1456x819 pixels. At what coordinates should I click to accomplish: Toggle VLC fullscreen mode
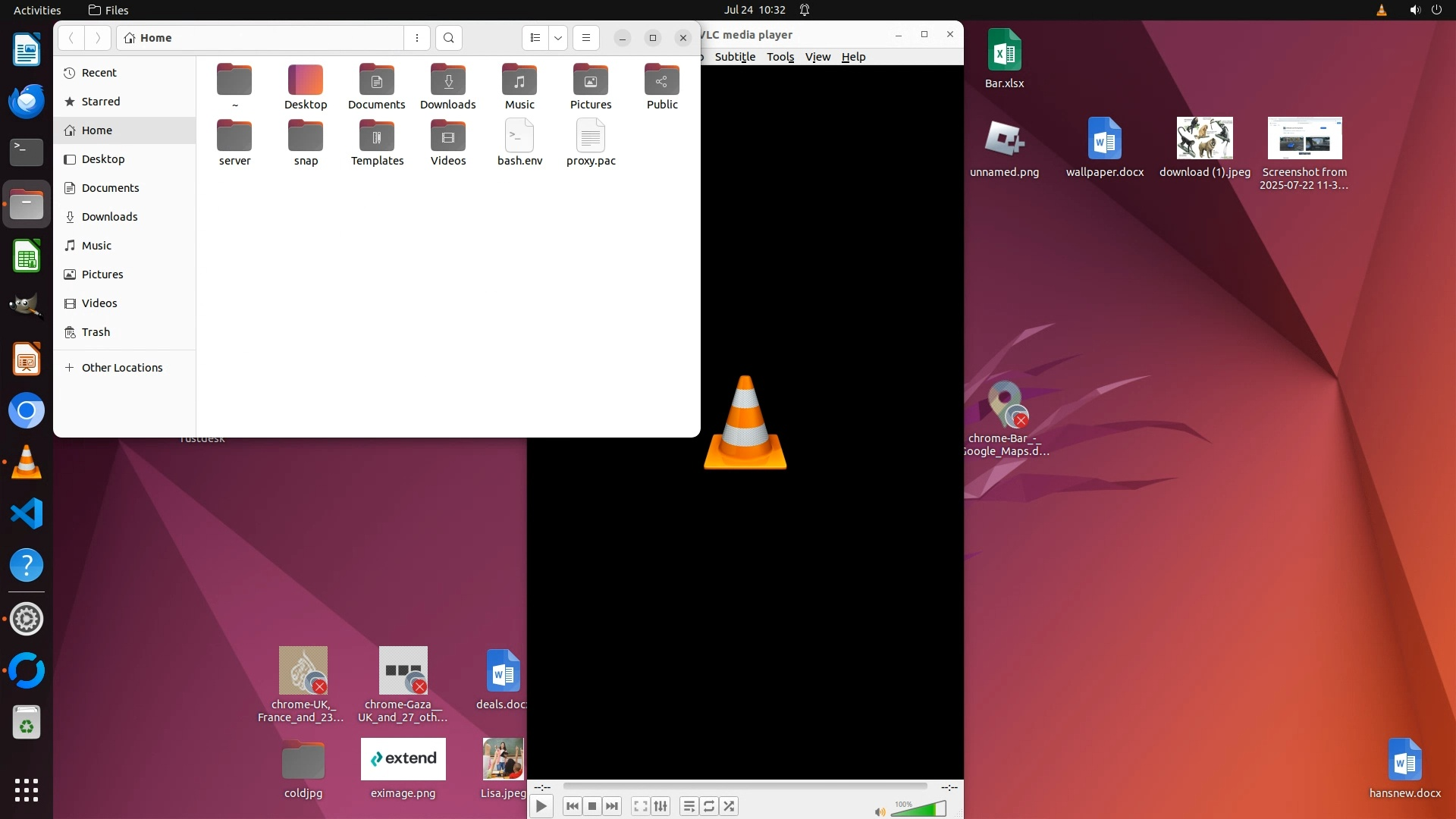[641, 806]
